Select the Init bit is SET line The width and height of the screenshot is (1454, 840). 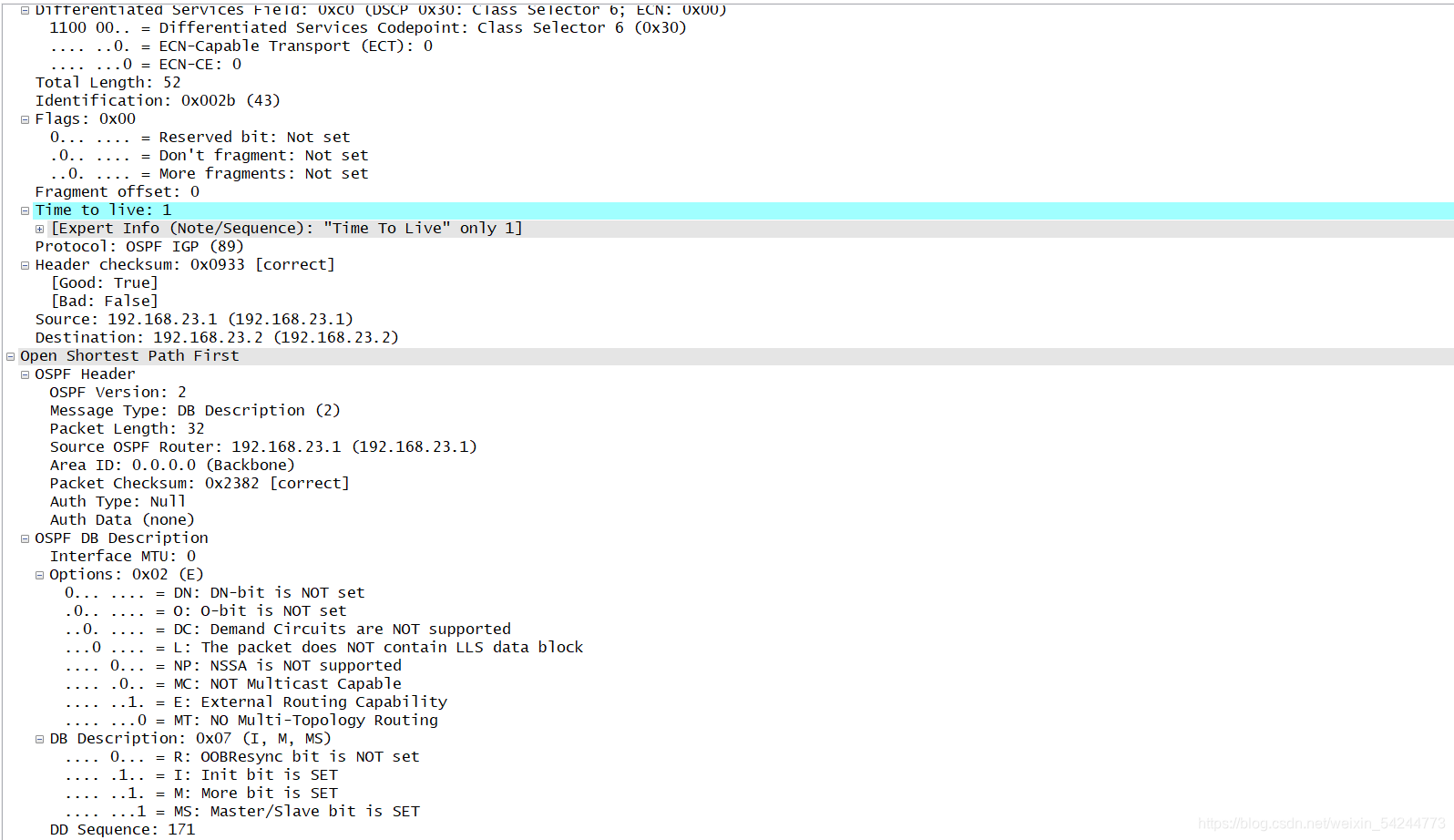coord(201,775)
